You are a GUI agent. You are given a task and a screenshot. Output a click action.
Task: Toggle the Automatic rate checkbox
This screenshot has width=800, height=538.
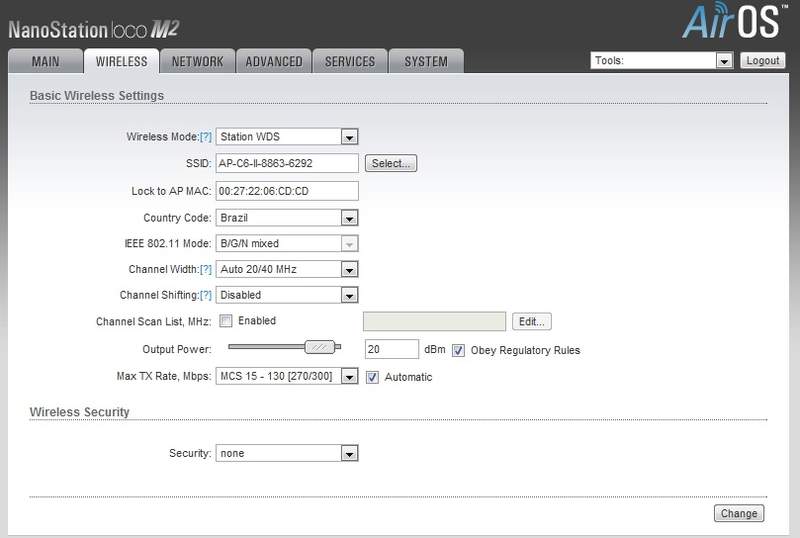[x=372, y=377]
